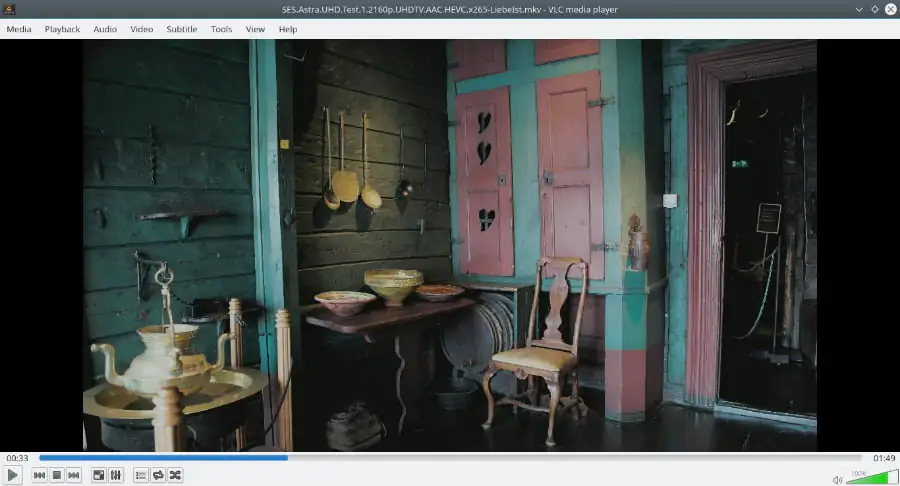Expand the Audio menu
900x486 pixels.
[x=105, y=29]
